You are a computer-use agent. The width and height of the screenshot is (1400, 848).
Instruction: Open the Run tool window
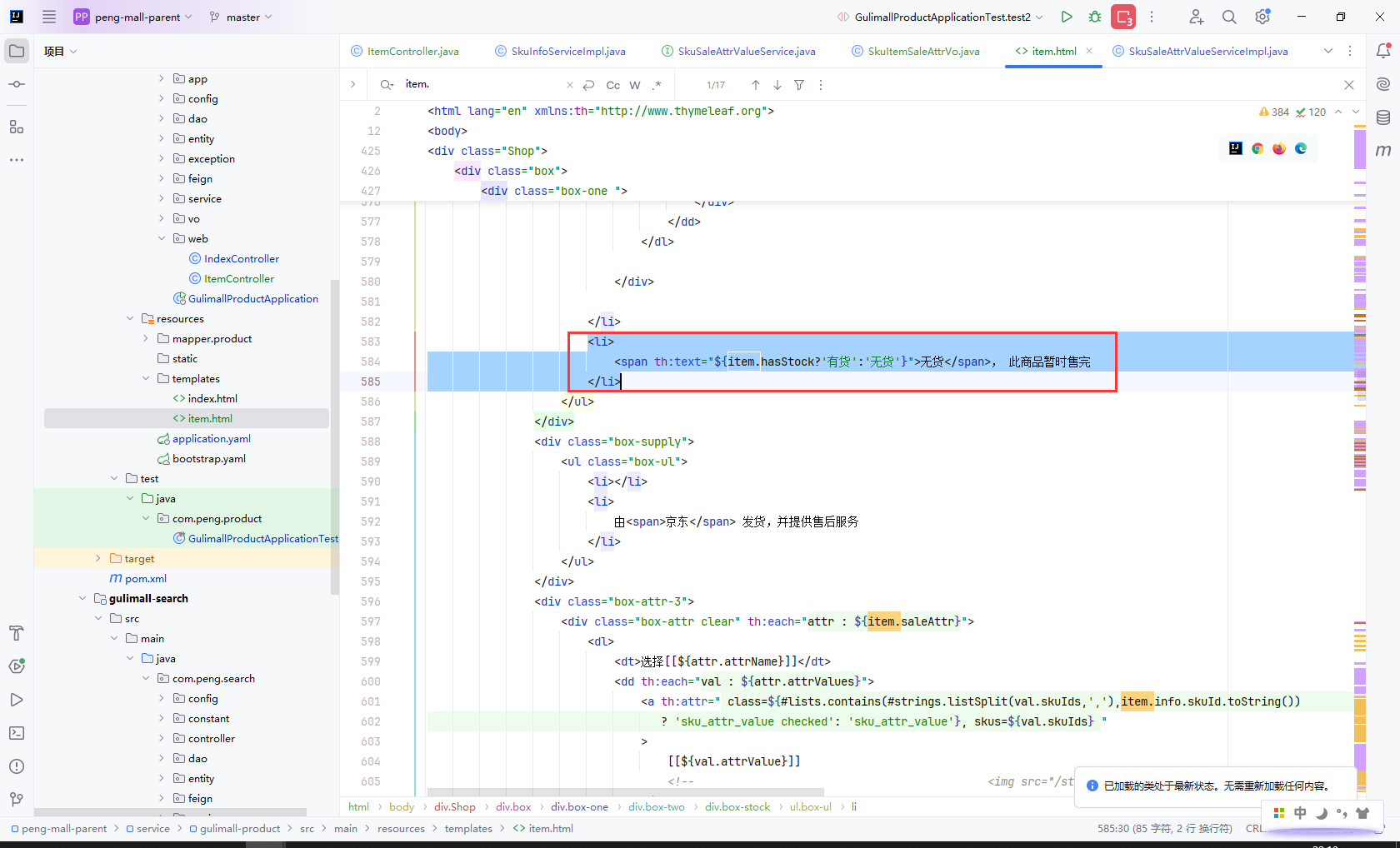click(x=17, y=700)
